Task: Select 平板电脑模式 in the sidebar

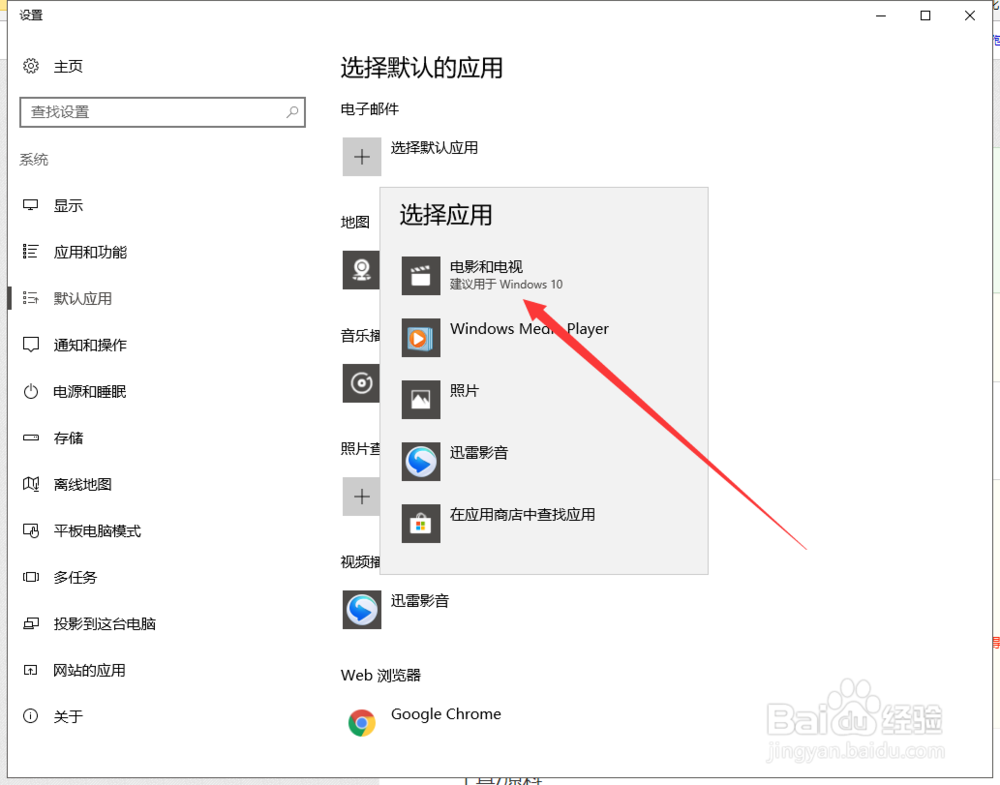Action: (x=82, y=531)
